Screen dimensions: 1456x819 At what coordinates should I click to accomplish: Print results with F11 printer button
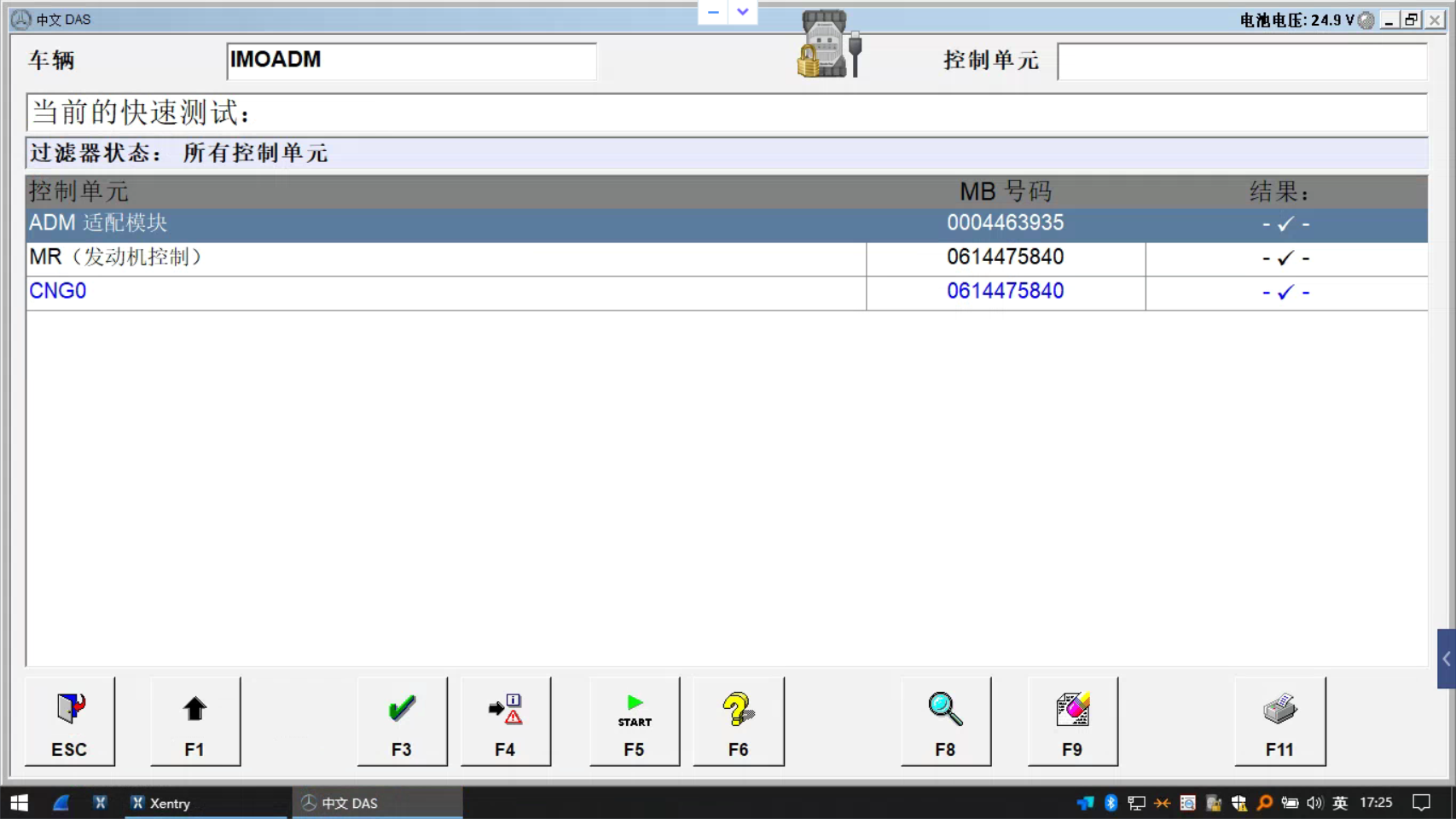tap(1280, 722)
